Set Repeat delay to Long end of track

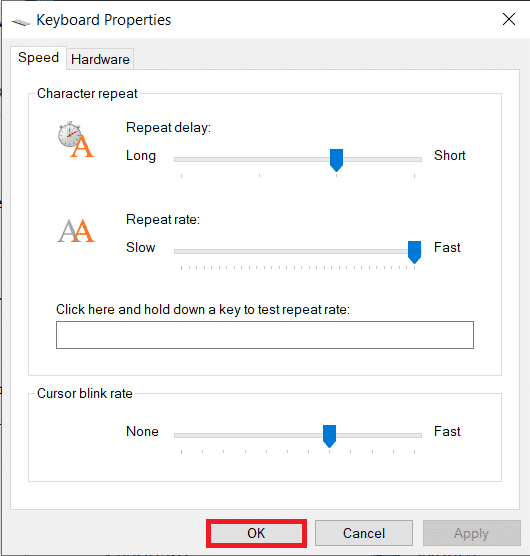[x=182, y=160]
